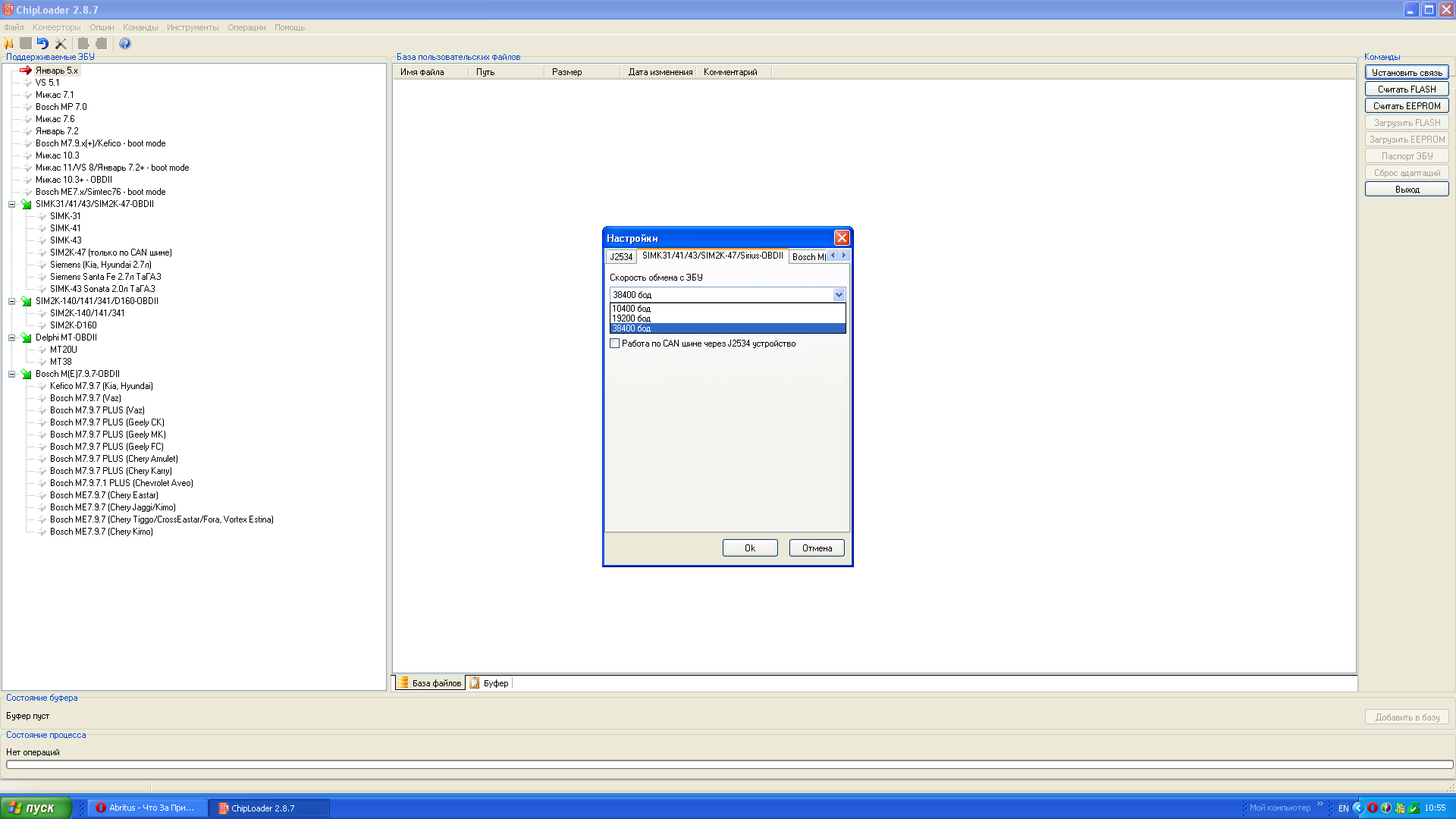Click the Opera icon in system tray
Viewport: 1456px width, 819px height.
1372,808
